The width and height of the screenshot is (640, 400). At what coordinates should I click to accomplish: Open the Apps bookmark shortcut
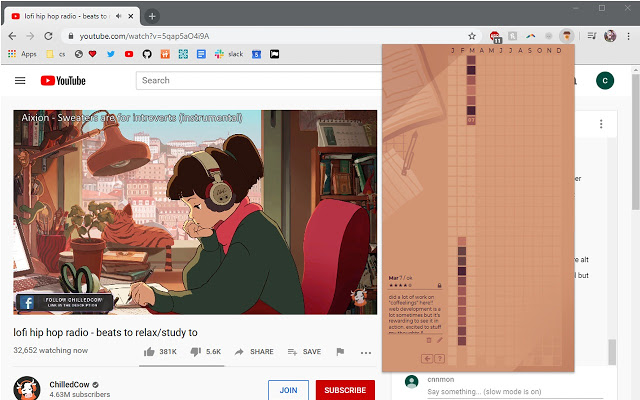[22, 54]
